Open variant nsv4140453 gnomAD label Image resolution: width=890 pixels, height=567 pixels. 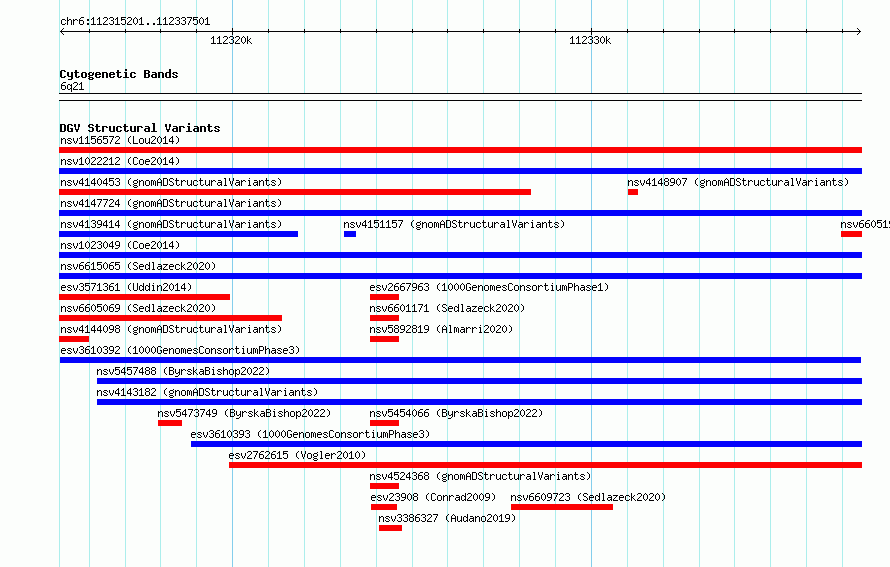click(x=171, y=182)
